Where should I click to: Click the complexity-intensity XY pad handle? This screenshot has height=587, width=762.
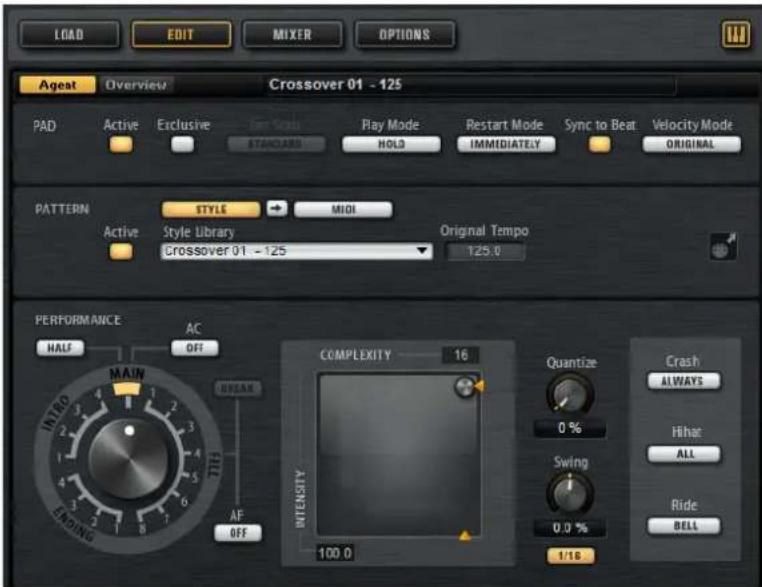tap(465, 387)
